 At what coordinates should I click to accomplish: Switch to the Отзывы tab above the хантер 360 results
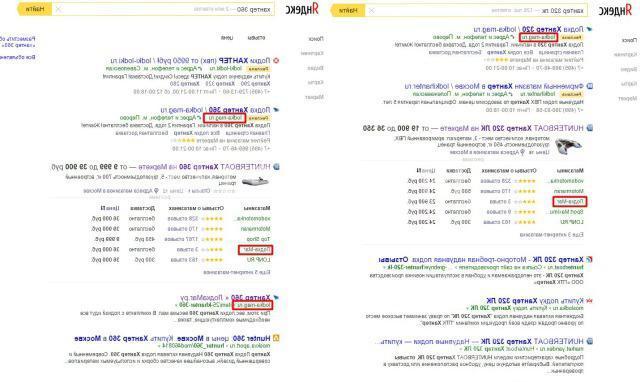[x=256, y=38]
